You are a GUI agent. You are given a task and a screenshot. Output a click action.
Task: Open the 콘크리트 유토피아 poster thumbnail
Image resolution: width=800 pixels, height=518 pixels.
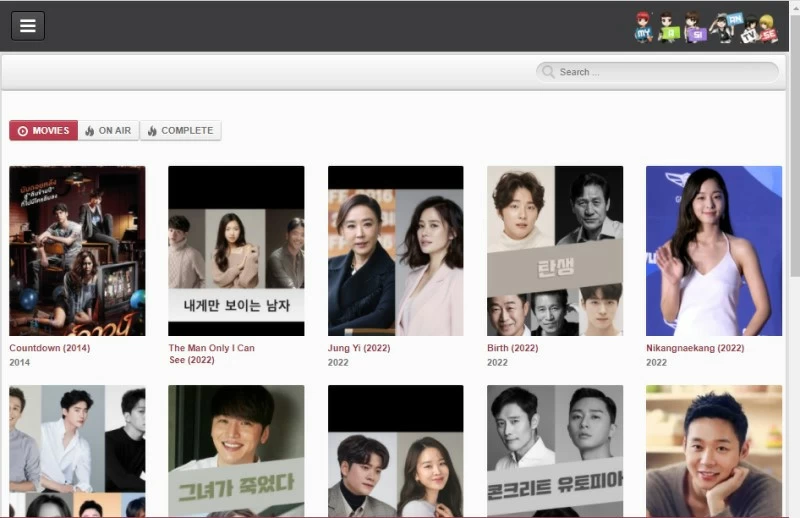pos(555,451)
